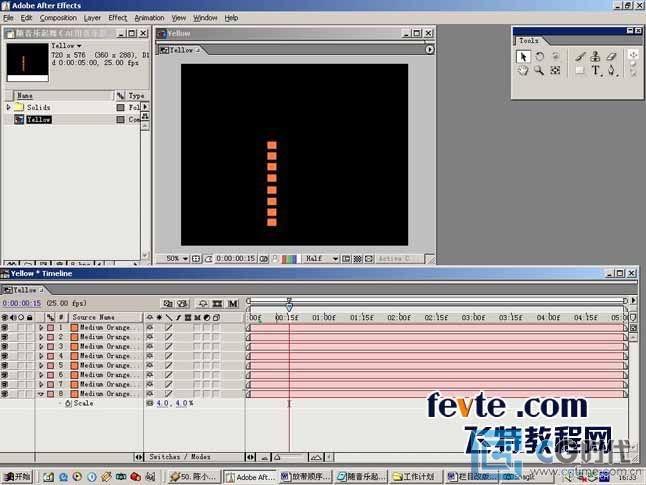Select the Clone Stamp tool
646x485 pixels.
point(595,56)
